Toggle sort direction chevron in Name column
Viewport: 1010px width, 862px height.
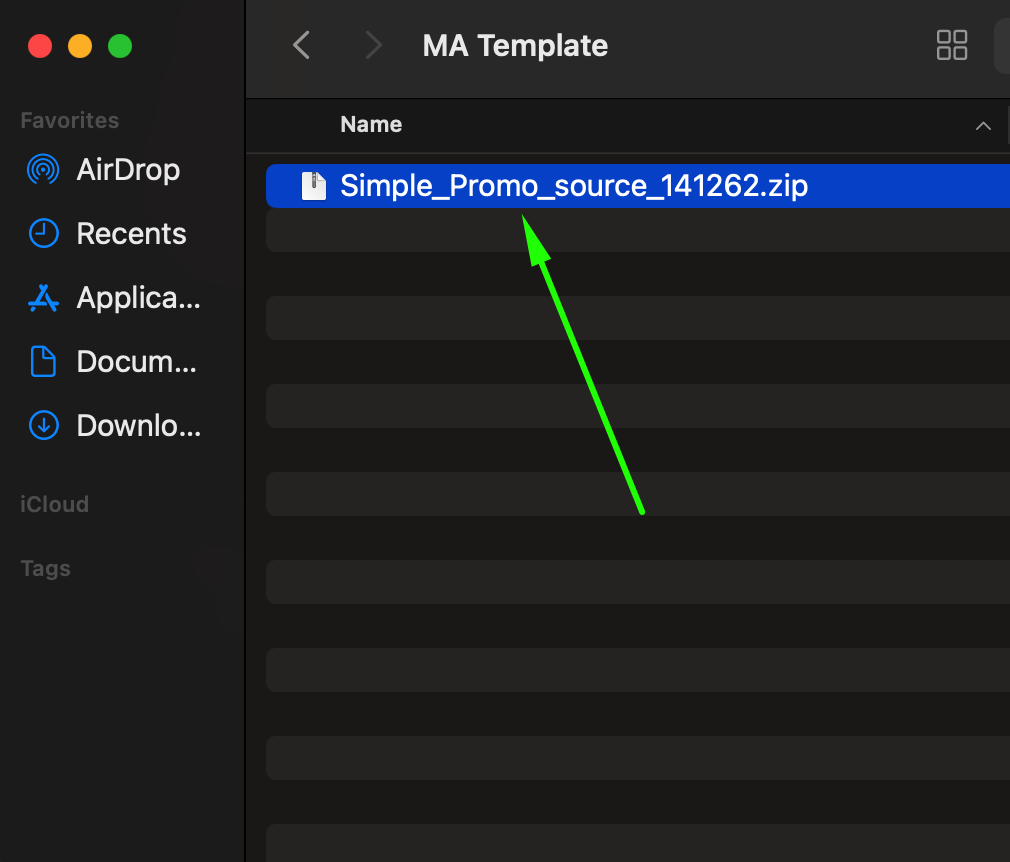tap(983, 126)
